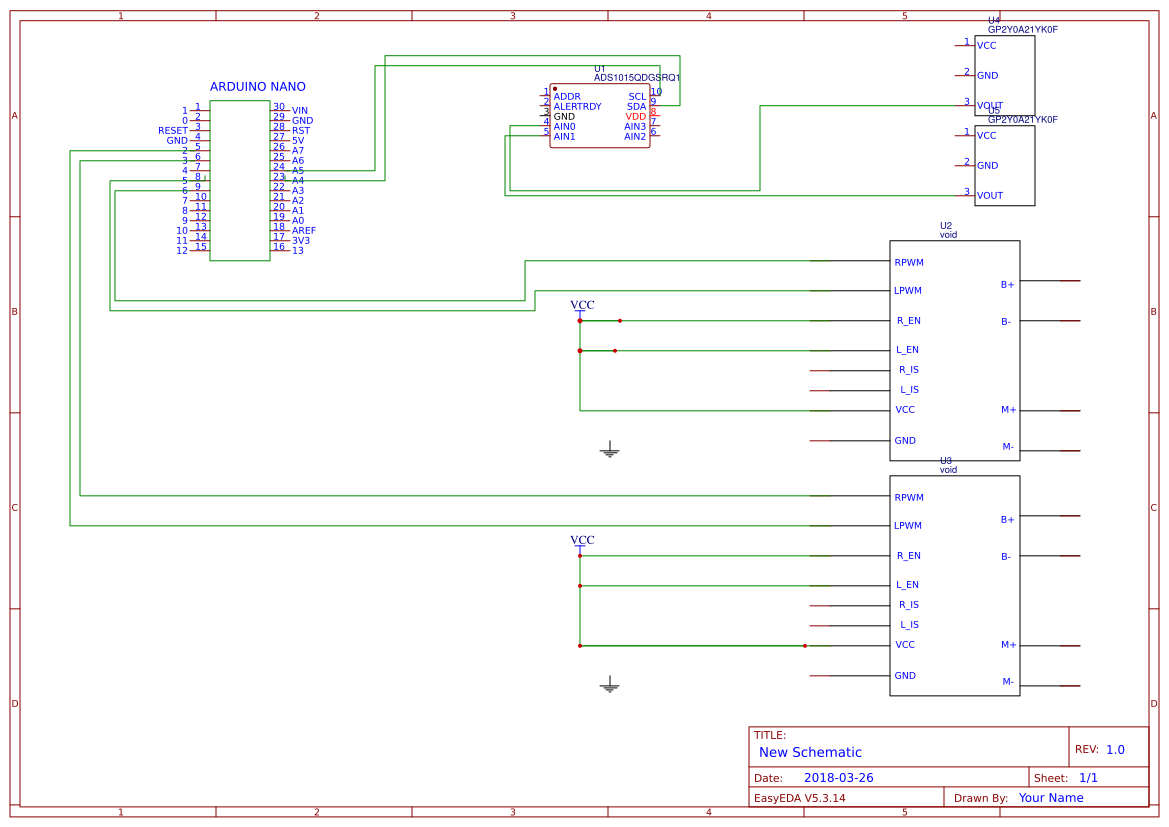Viewport: 1169px width, 827px height.
Task: Click the REV value 1.0
Action: (1115, 750)
